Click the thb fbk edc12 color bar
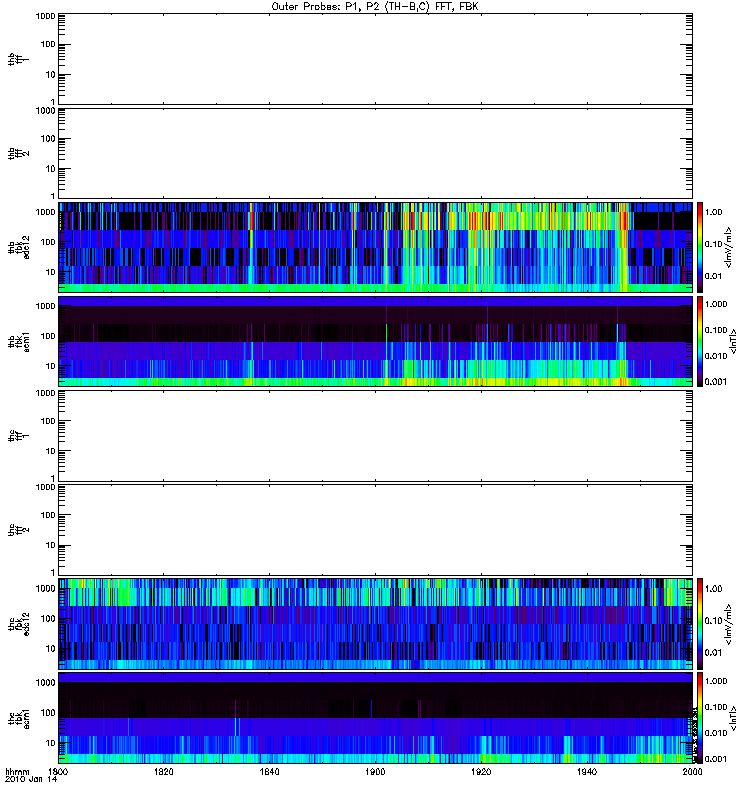 click(x=700, y=247)
